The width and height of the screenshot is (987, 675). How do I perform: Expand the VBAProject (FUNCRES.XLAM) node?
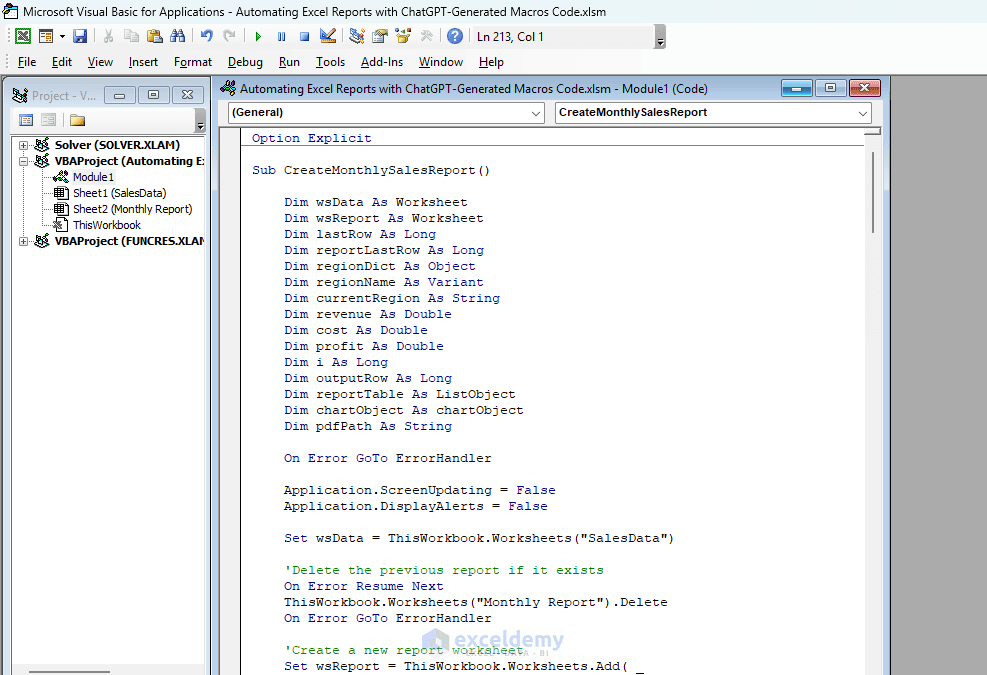23,241
